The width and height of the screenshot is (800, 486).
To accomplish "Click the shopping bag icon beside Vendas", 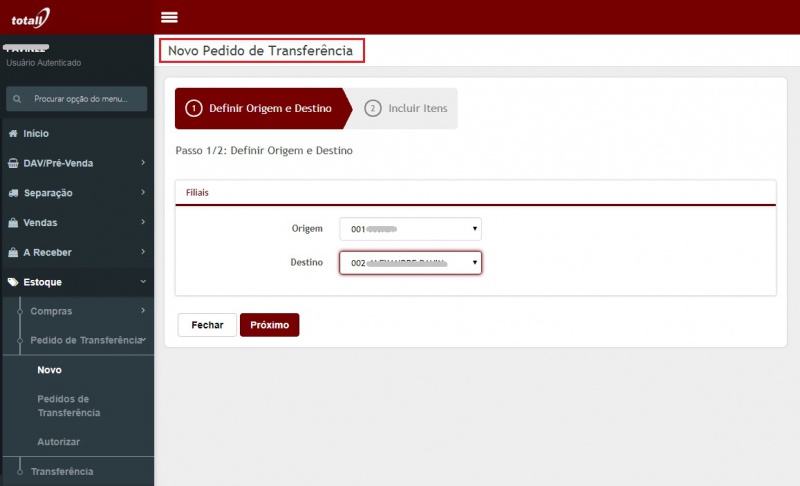I will (x=13, y=223).
